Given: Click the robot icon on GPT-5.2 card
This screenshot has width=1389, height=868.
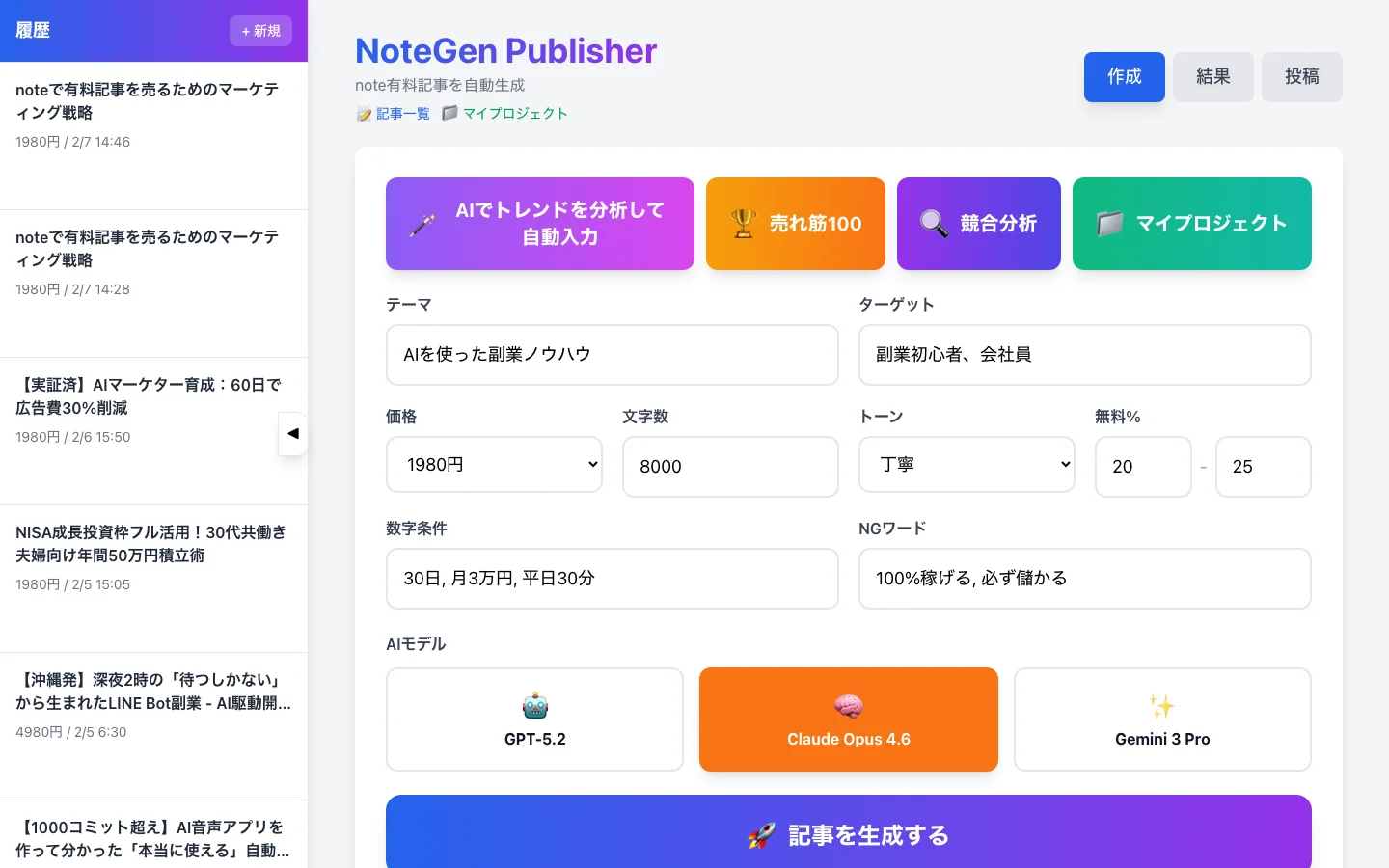Looking at the screenshot, I should (x=534, y=705).
